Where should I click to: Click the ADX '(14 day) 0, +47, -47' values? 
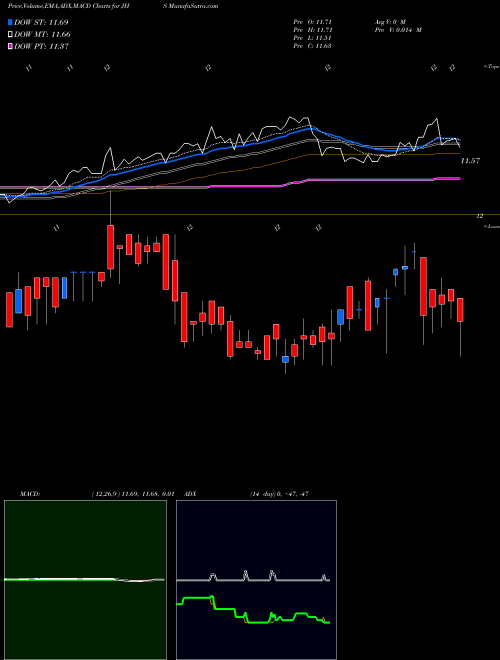pos(279,494)
